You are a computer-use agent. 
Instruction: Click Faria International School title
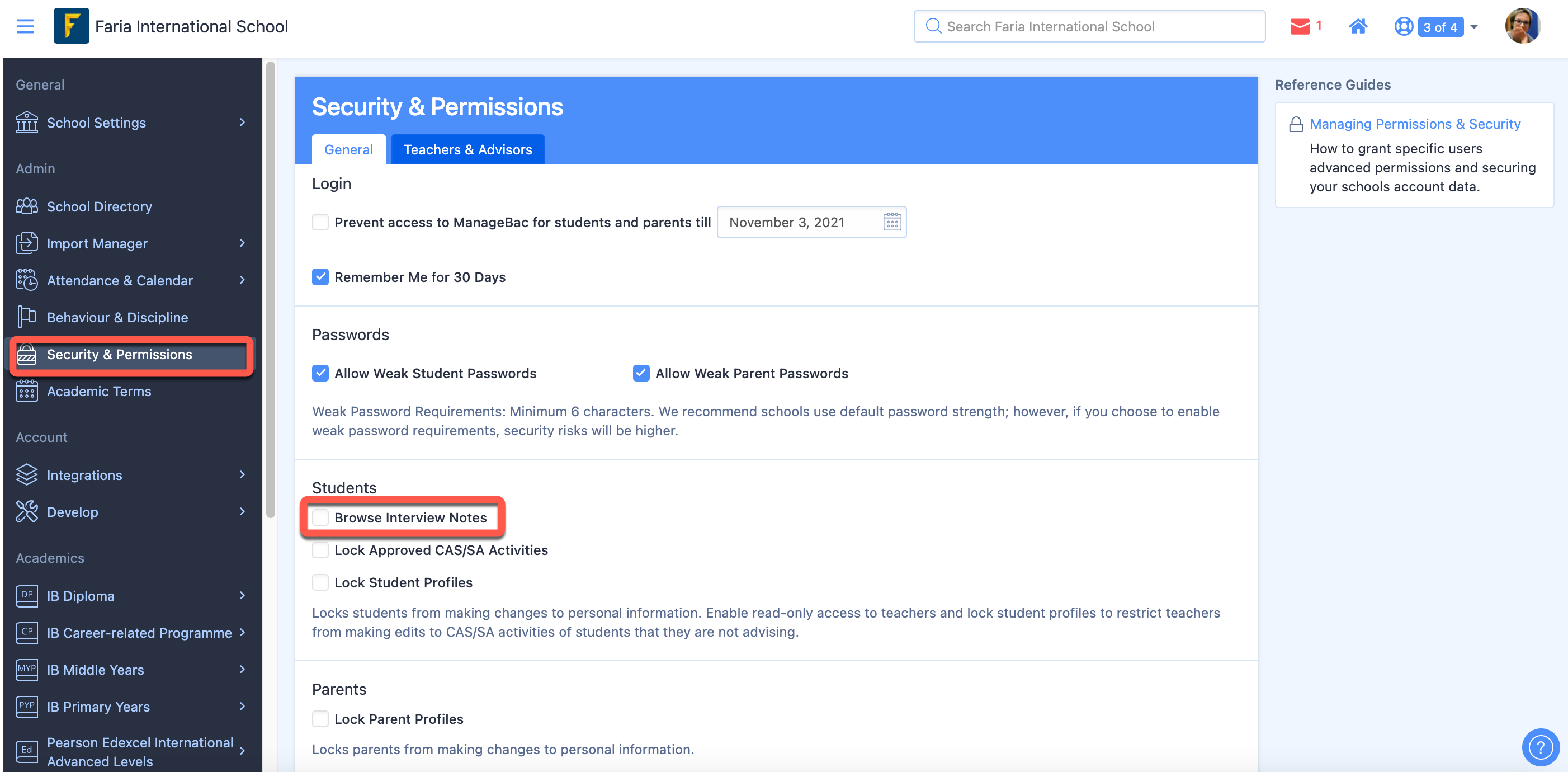192,26
